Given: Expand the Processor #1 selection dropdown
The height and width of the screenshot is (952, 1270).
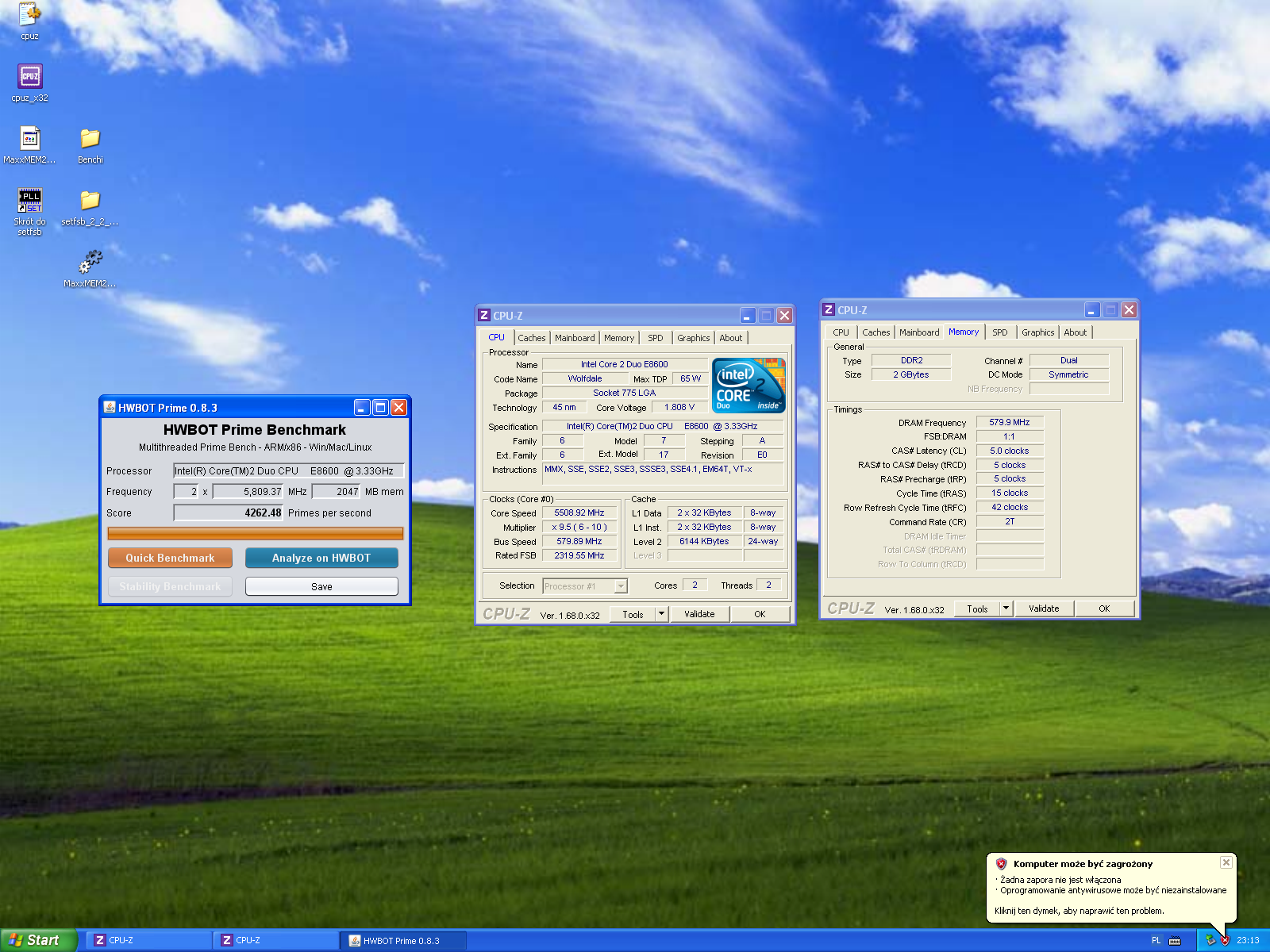Looking at the screenshot, I should point(622,586).
